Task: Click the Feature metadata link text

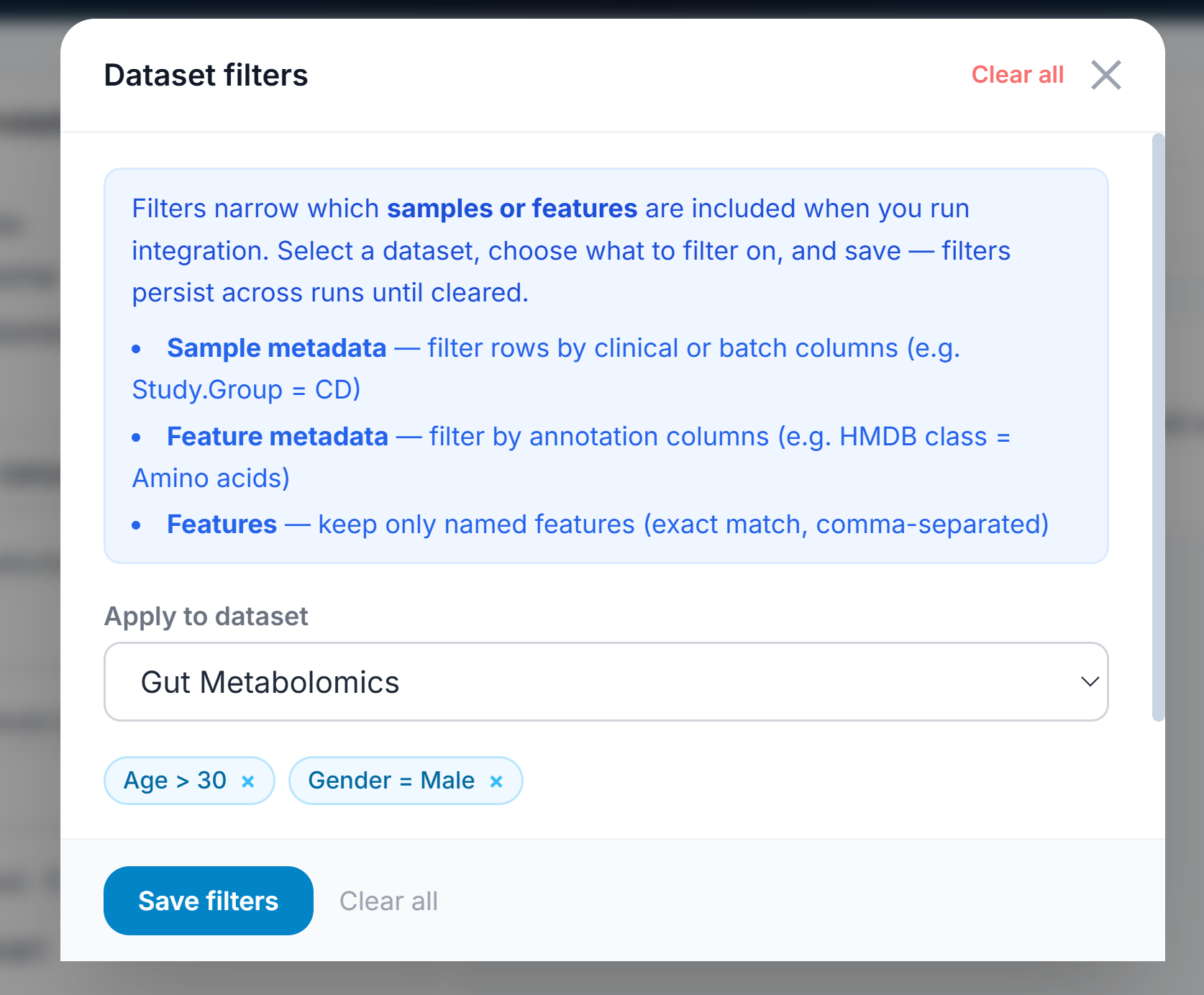Action: pos(278,436)
